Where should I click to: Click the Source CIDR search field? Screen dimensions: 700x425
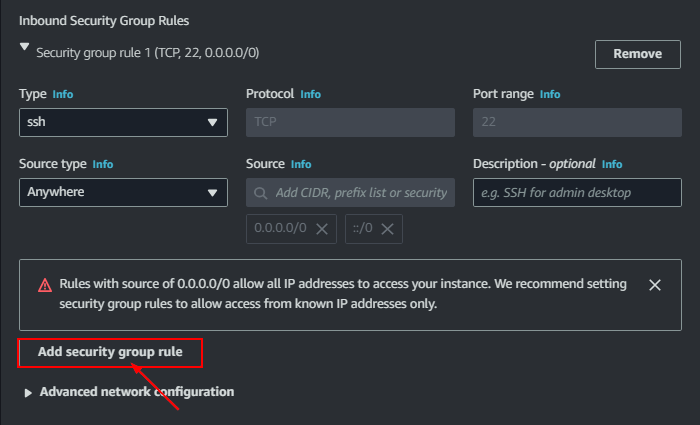[x=360, y=192]
